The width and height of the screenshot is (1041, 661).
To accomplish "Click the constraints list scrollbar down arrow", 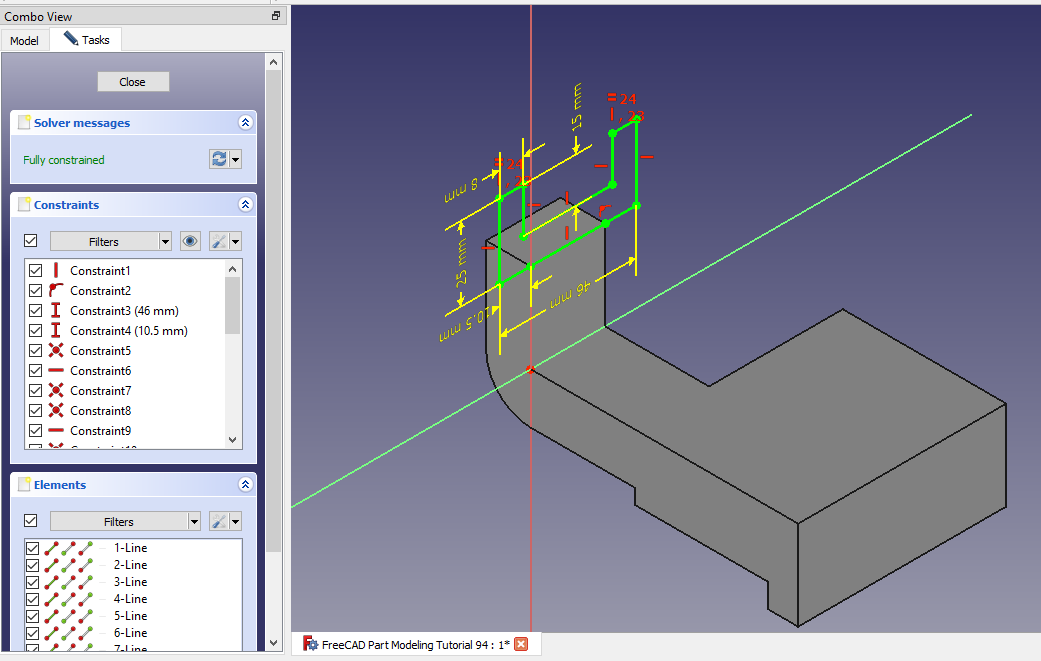I will coord(233,439).
